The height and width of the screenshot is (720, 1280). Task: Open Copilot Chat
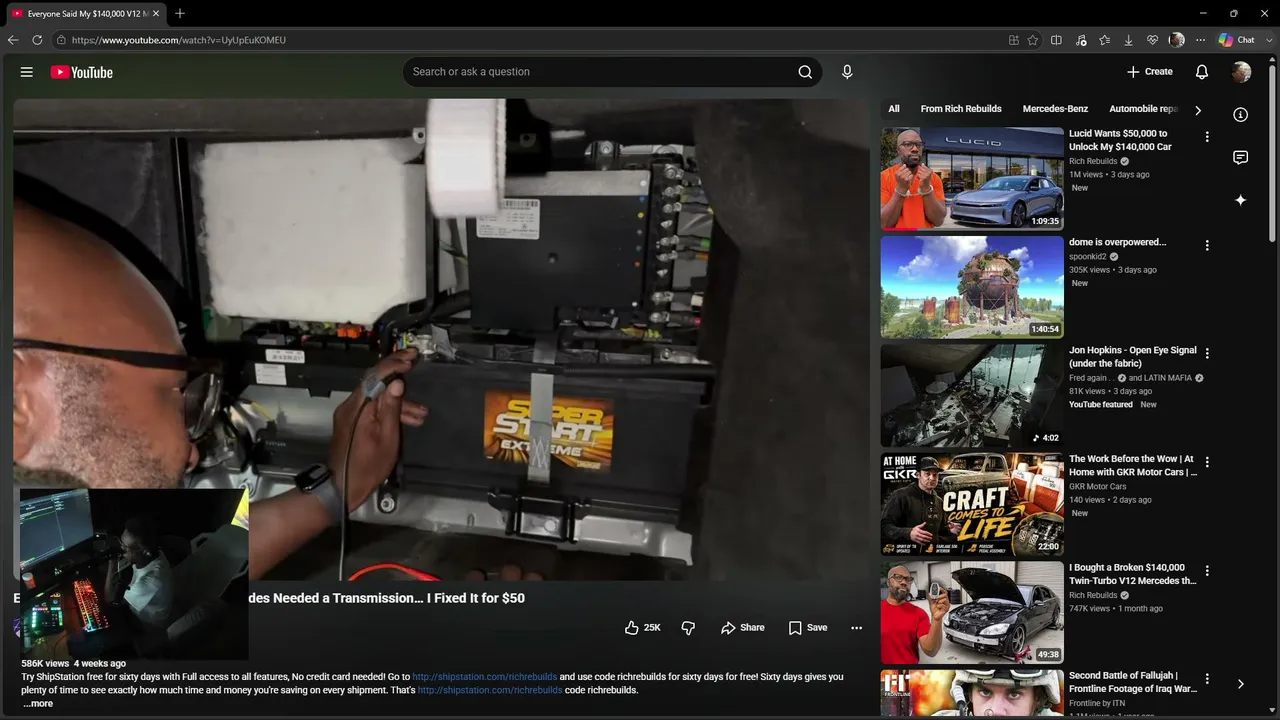point(1237,40)
